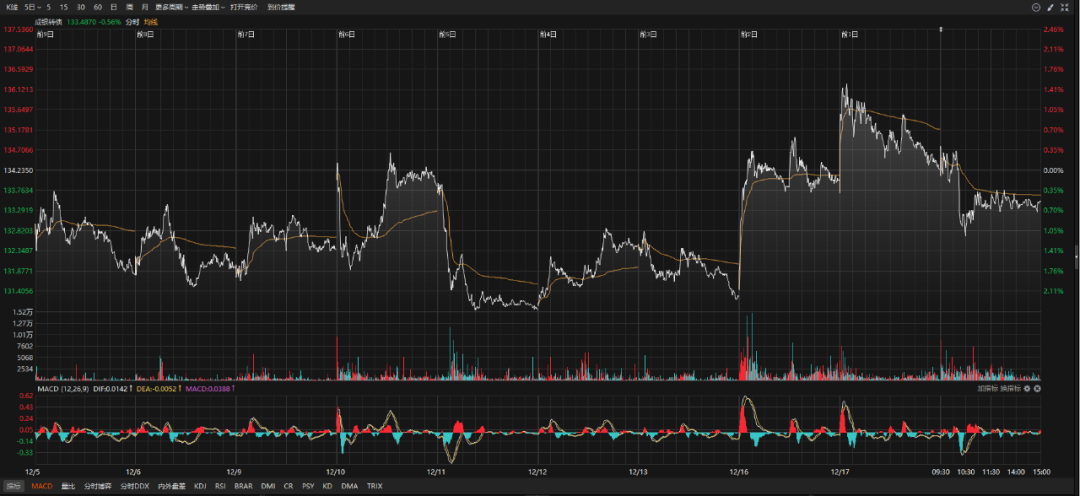Select the 60-minute period button
Screen dimensions: 1080x496
[x=97, y=7]
